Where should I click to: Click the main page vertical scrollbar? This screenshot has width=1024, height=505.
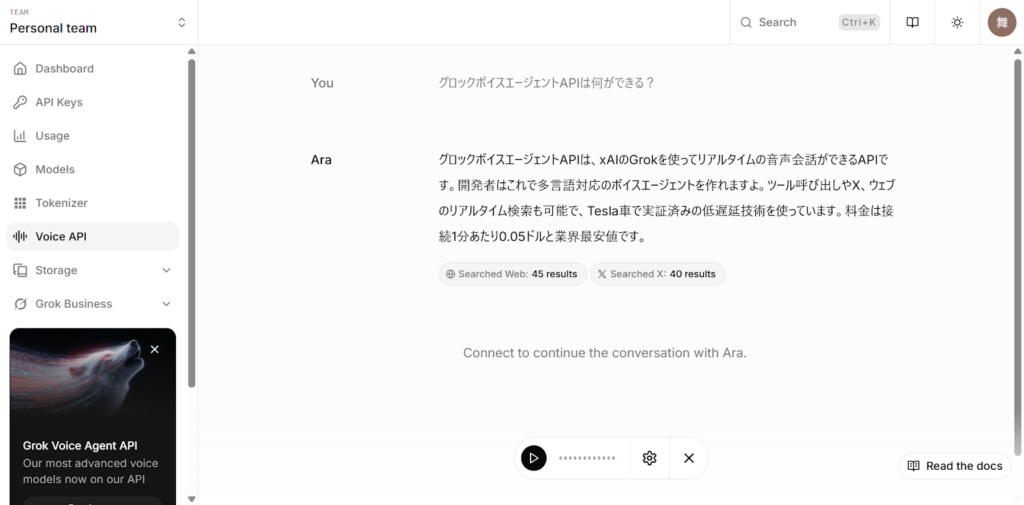click(1017, 258)
